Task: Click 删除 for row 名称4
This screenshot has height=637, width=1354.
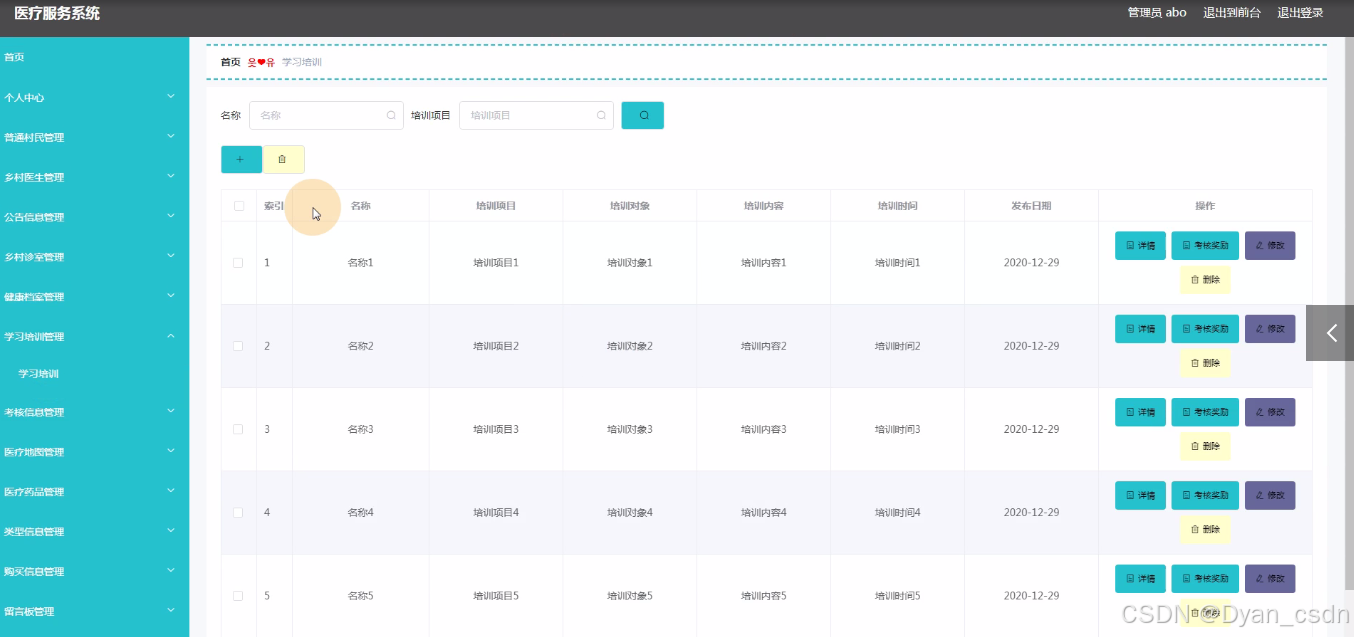Action: tap(1205, 529)
